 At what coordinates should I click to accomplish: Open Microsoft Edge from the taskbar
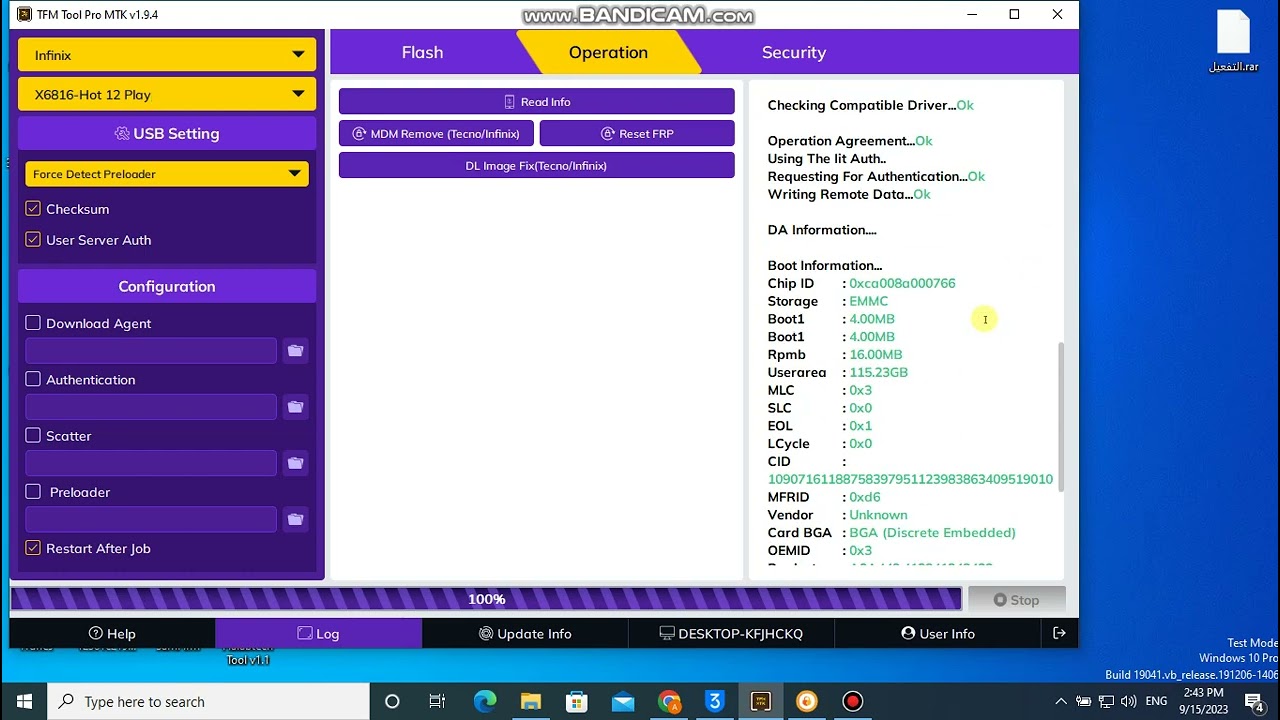485,701
